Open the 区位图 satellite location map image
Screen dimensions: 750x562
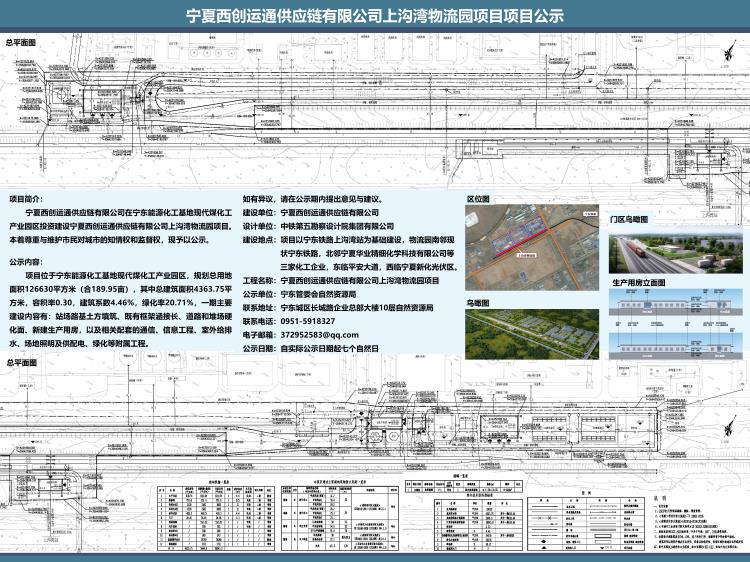[532, 247]
